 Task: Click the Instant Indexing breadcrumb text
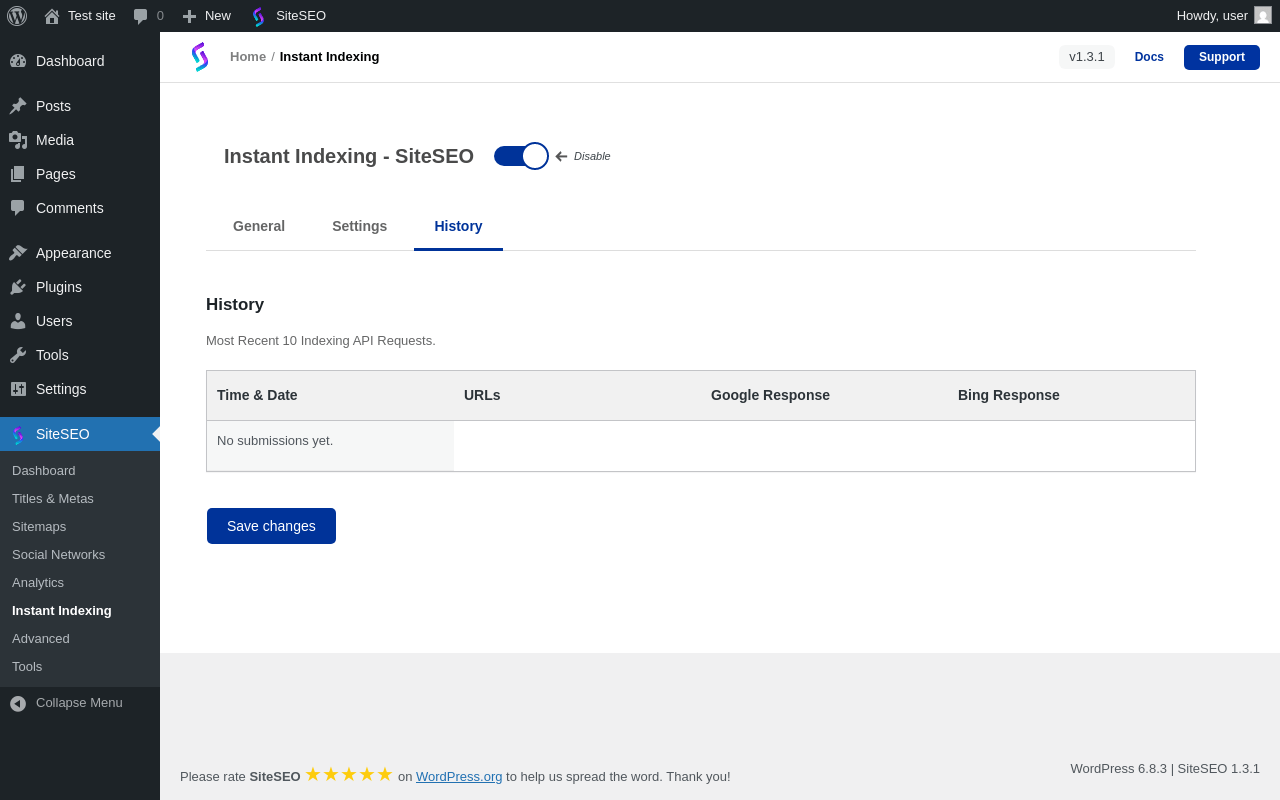[x=329, y=56]
